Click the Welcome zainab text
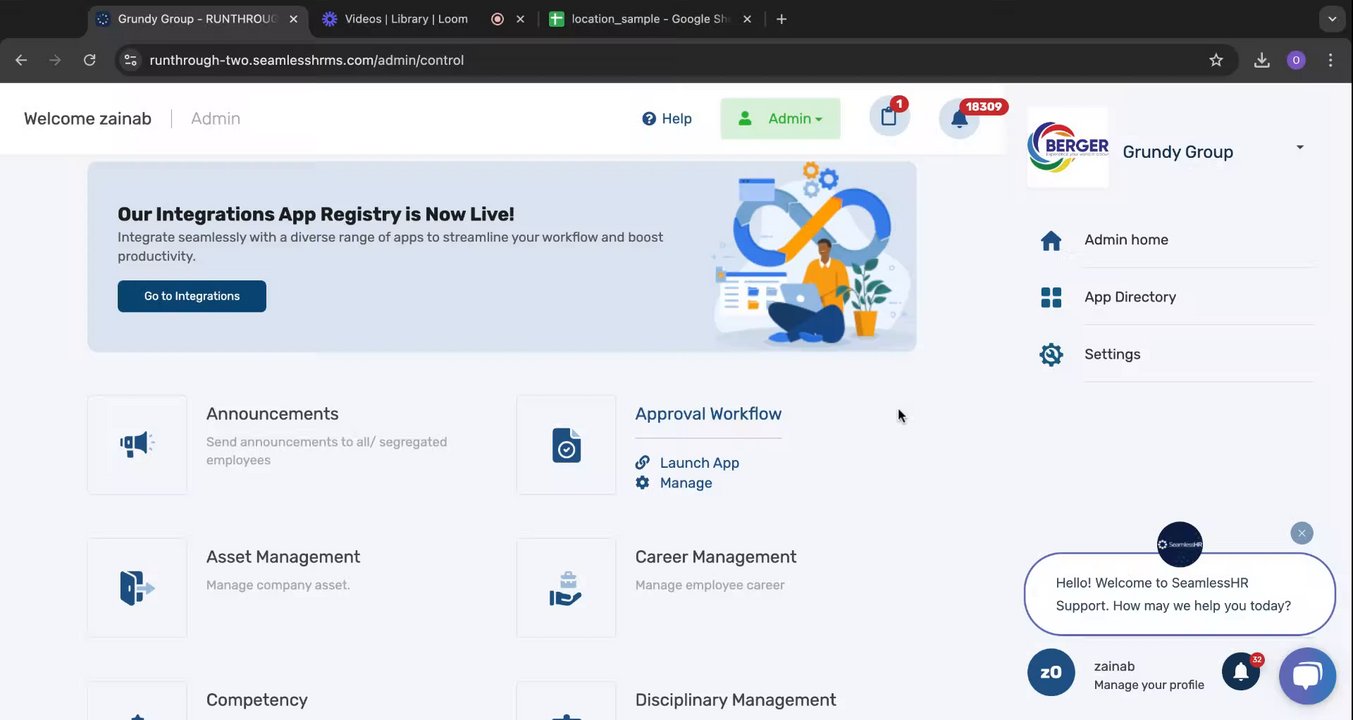 pos(88,118)
